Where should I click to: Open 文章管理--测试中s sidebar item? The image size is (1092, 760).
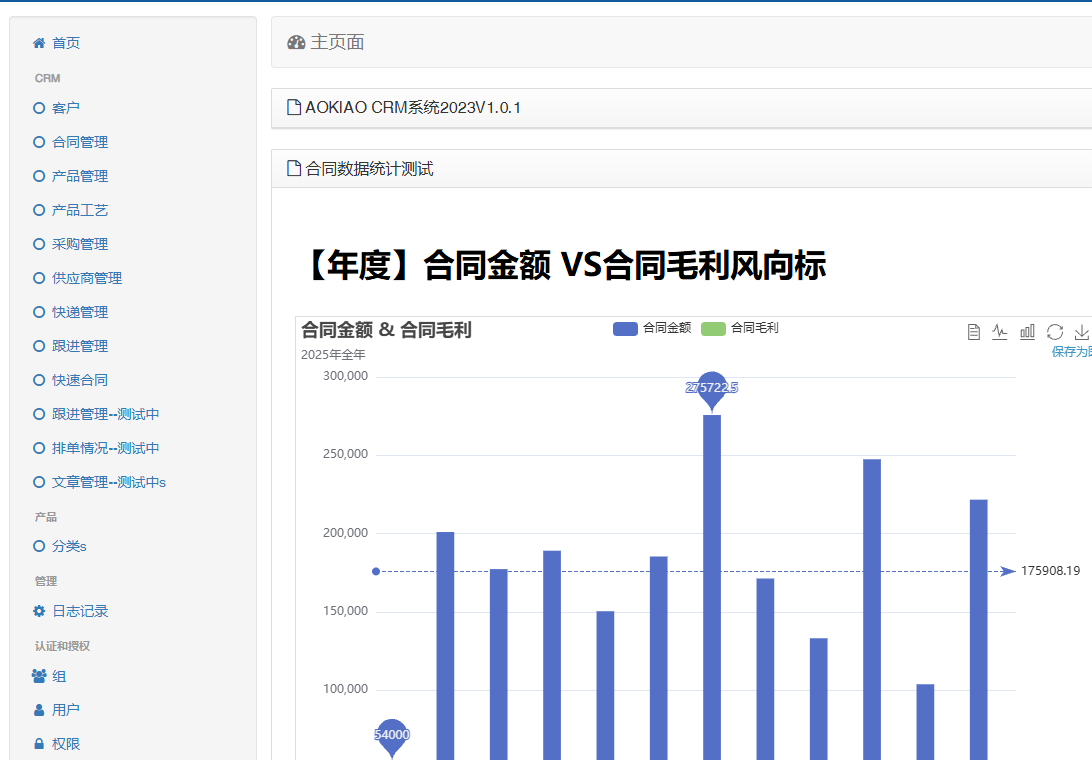click(100, 483)
